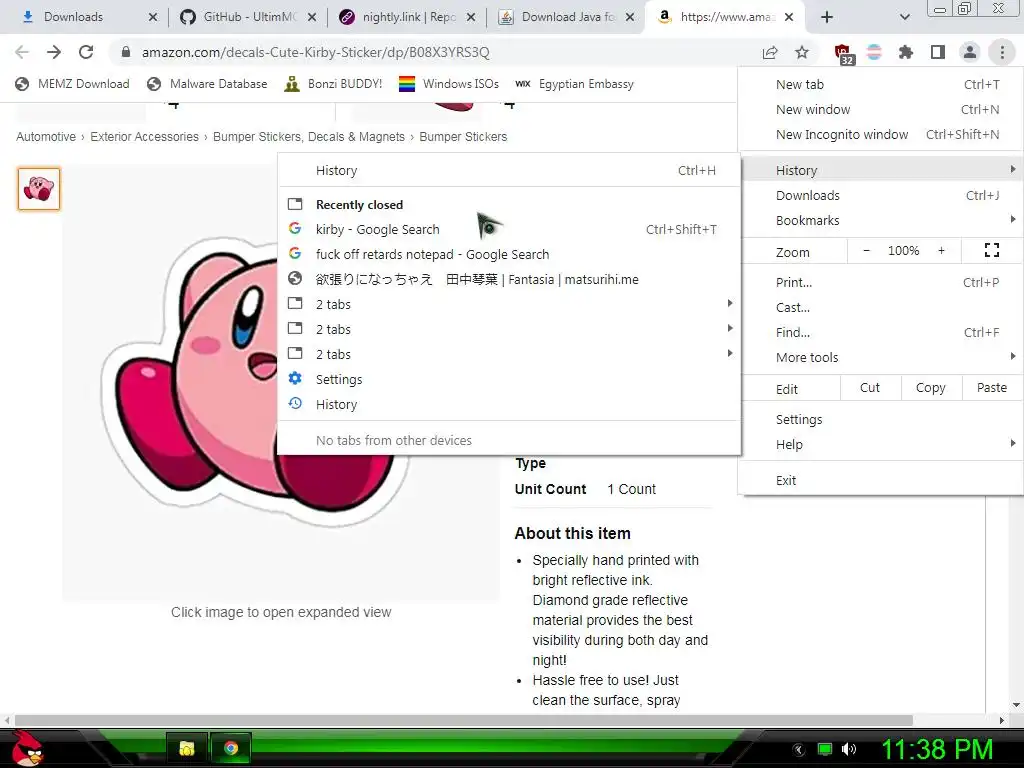Select New window in Chrome menu
This screenshot has width=1024, height=768.
(x=882, y=109)
